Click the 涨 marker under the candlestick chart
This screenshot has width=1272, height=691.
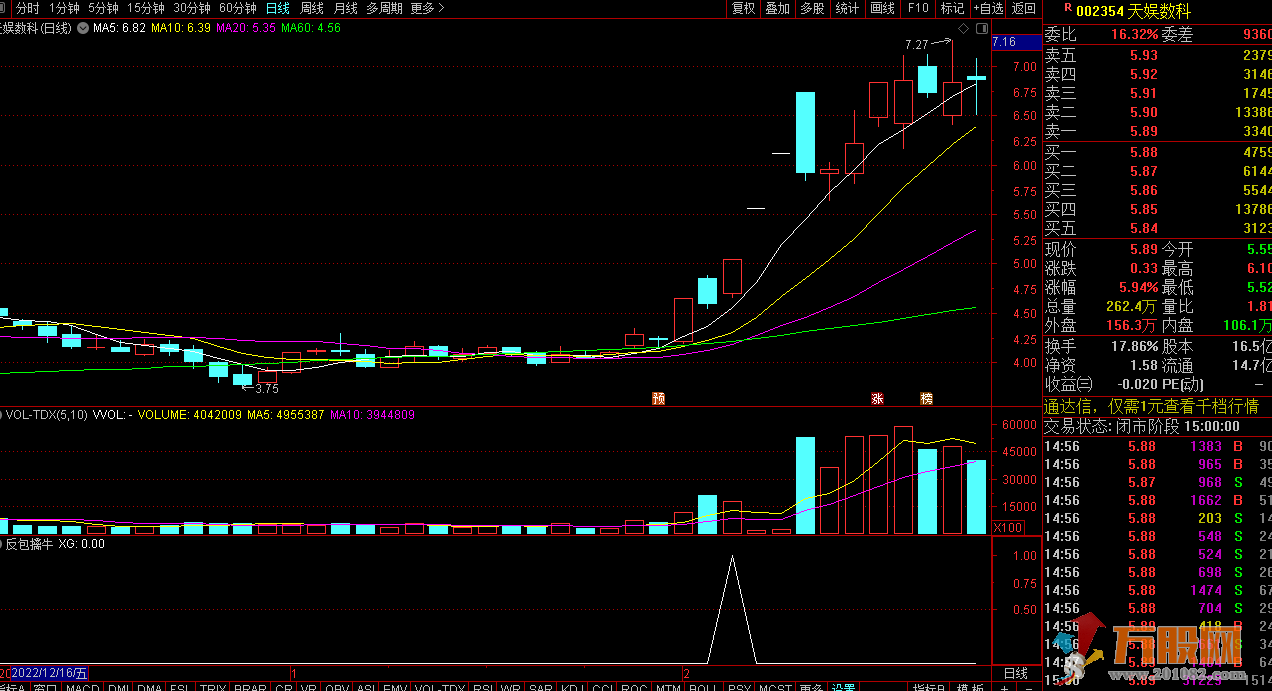878,398
